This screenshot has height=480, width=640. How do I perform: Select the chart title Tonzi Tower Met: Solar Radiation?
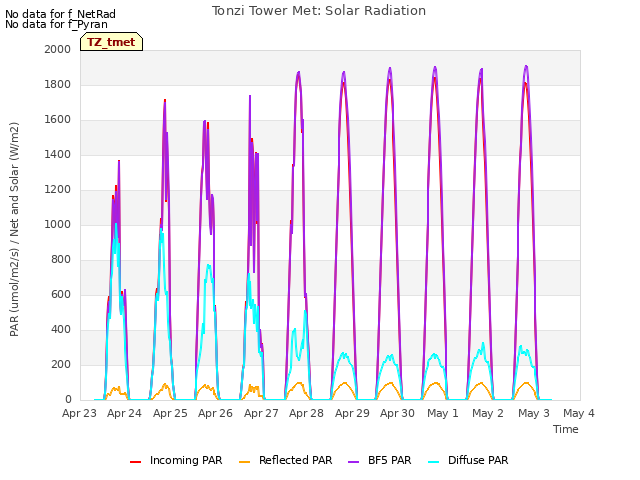tap(319, 11)
